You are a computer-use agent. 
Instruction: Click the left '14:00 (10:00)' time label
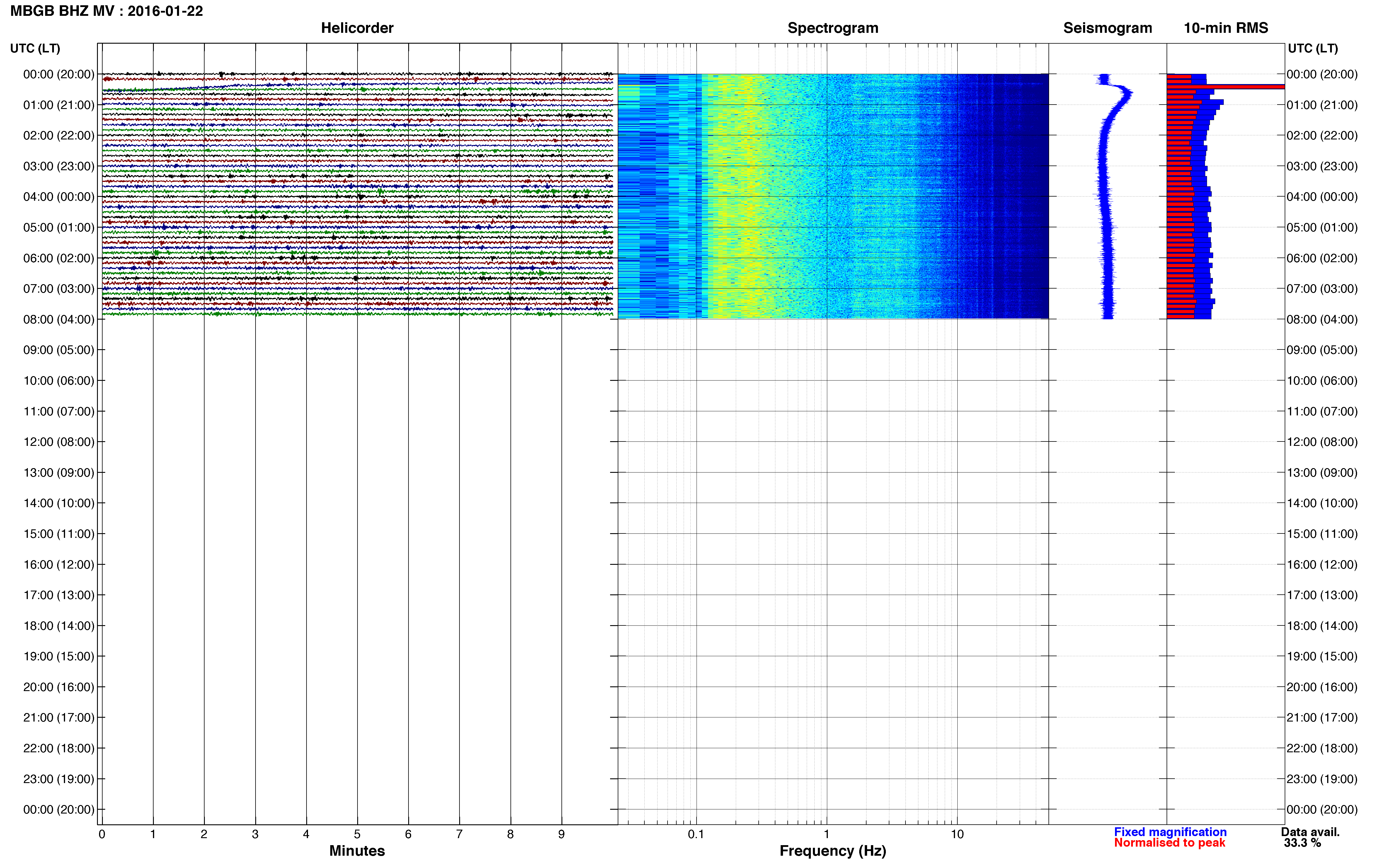59,503
